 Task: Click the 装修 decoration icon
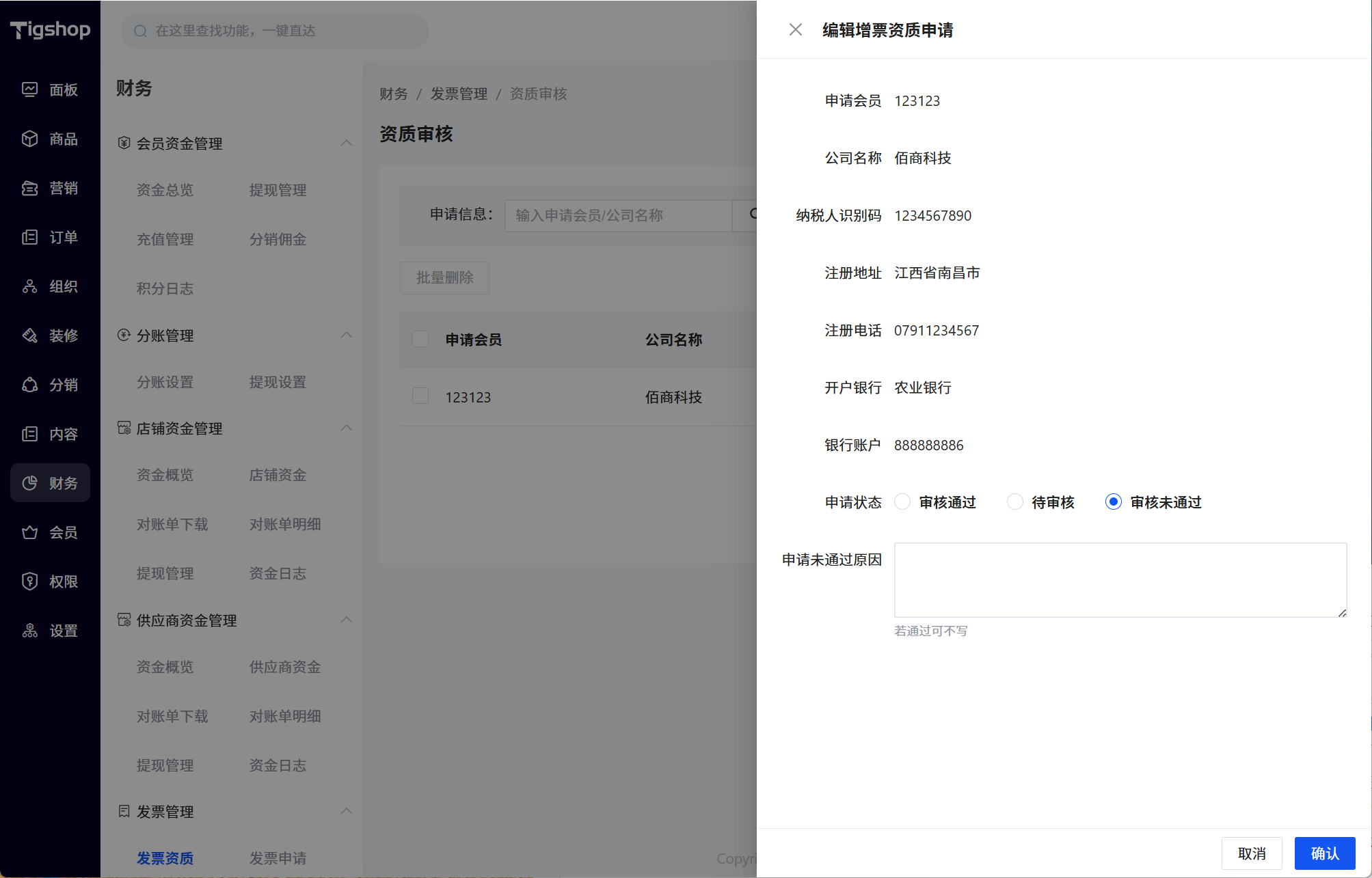[x=29, y=335]
